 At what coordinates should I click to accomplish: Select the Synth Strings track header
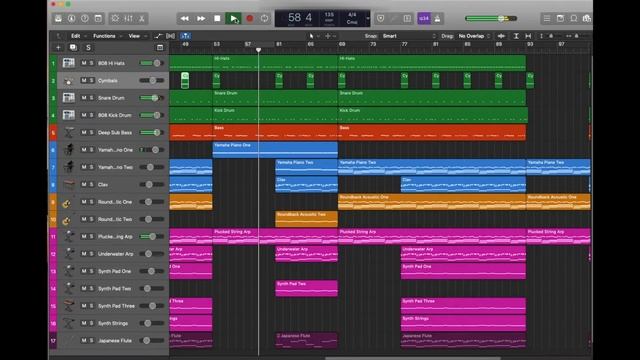(x=113, y=323)
